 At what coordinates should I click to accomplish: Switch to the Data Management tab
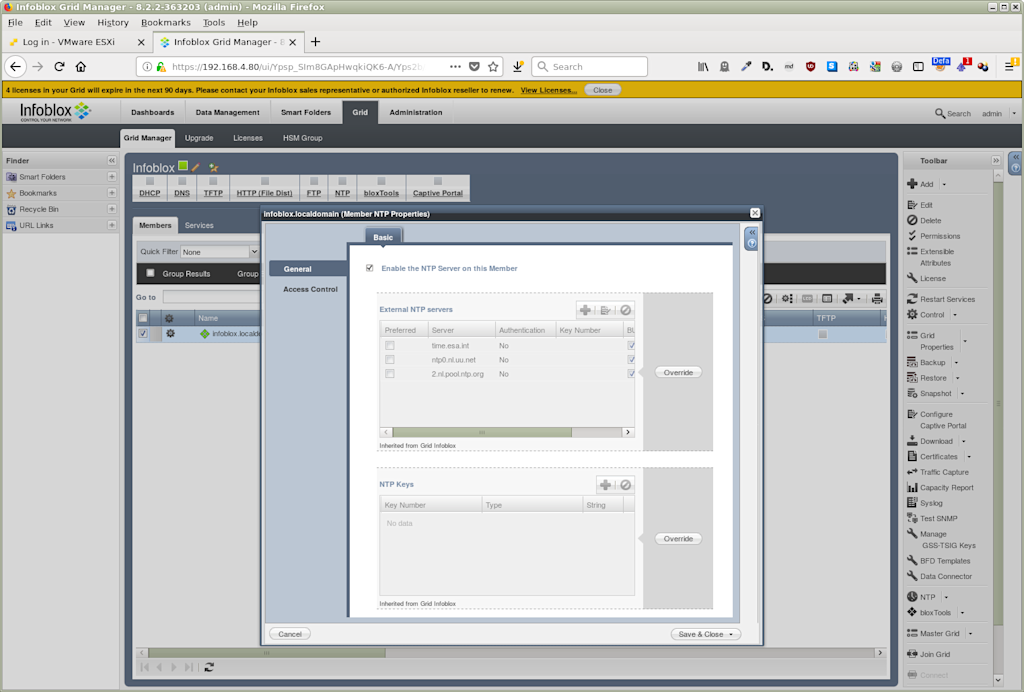(x=227, y=112)
